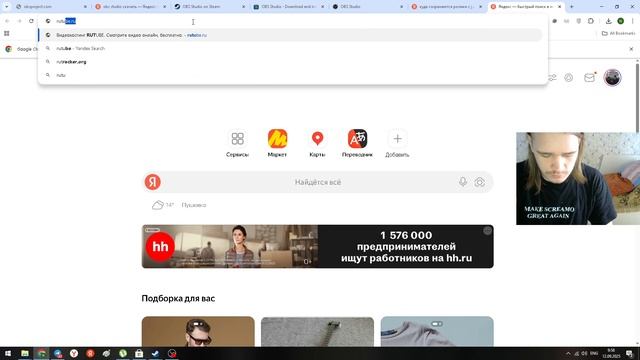Click the Подборка для вас heading
Screen dimensions: 640x360
coord(178,298)
